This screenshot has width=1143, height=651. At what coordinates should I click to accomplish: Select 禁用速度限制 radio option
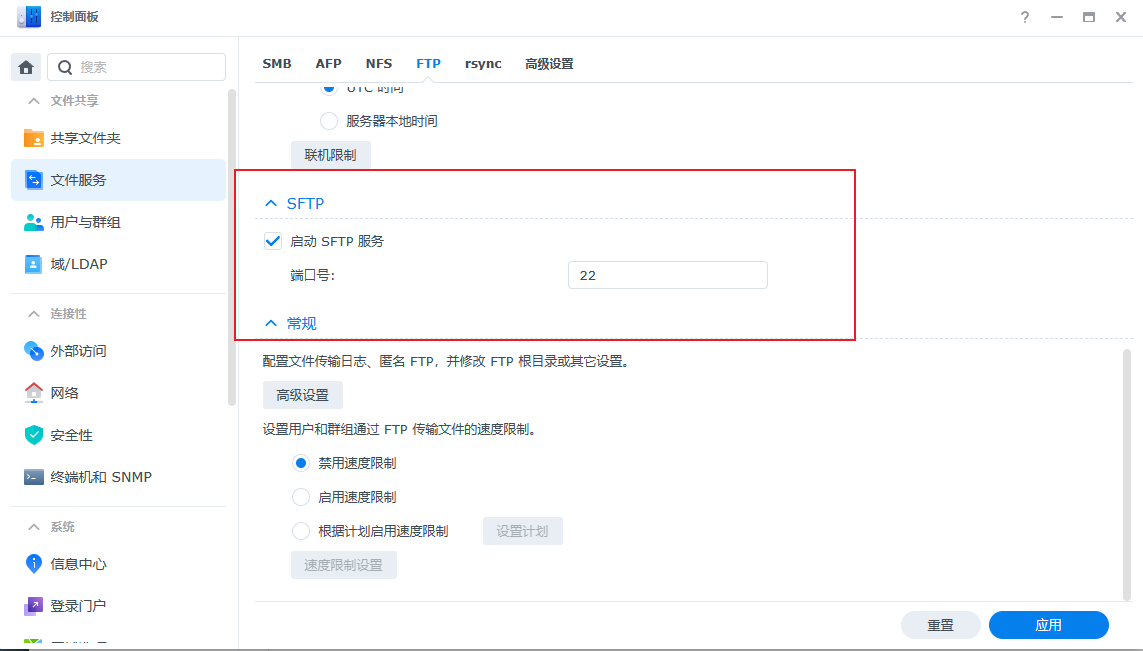click(x=300, y=463)
